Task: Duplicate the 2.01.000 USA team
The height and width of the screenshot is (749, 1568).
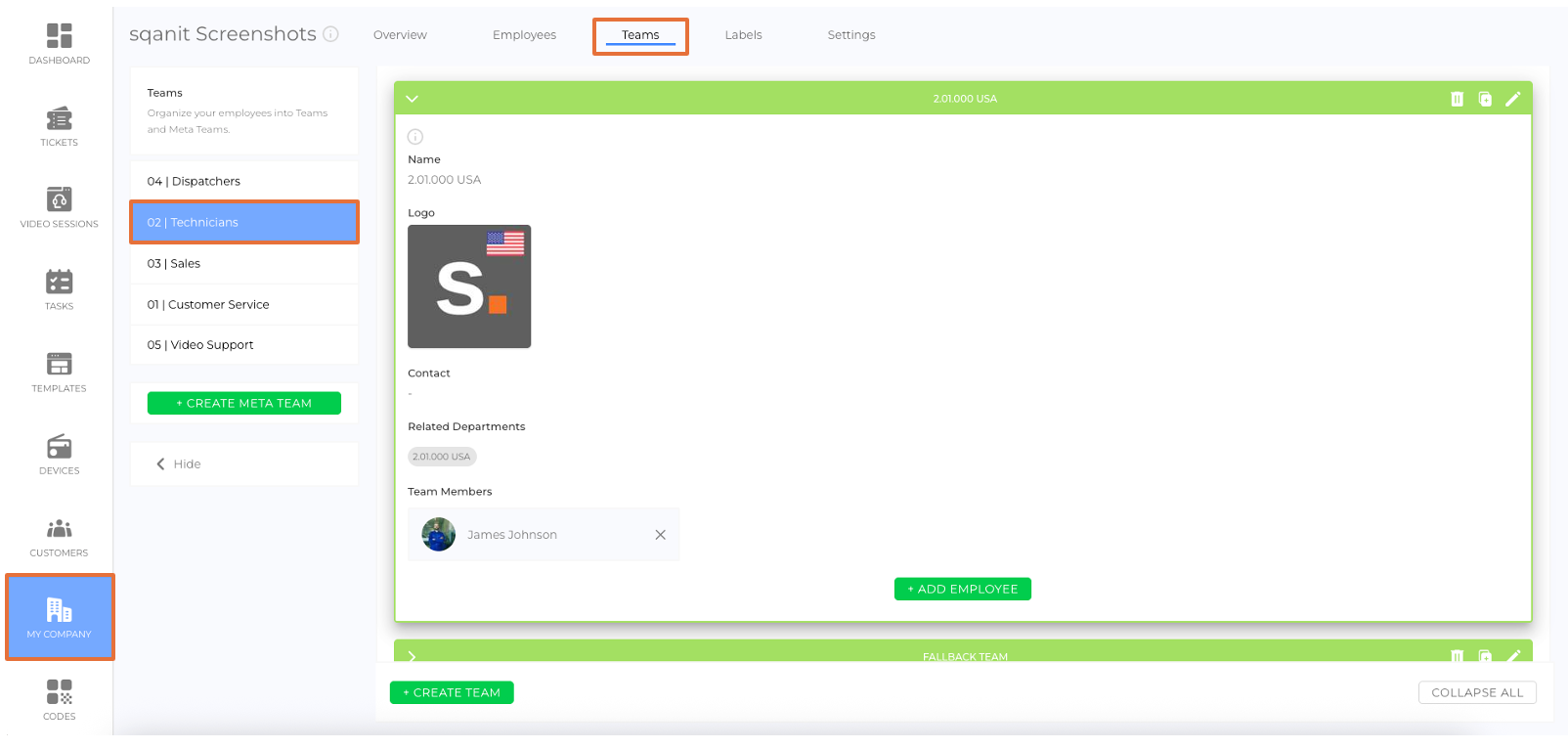Action: pyautogui.click(x=1485, y=99)
